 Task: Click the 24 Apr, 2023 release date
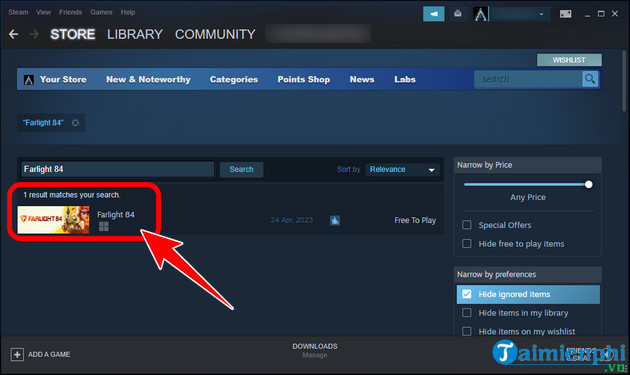tap(291, 220)
